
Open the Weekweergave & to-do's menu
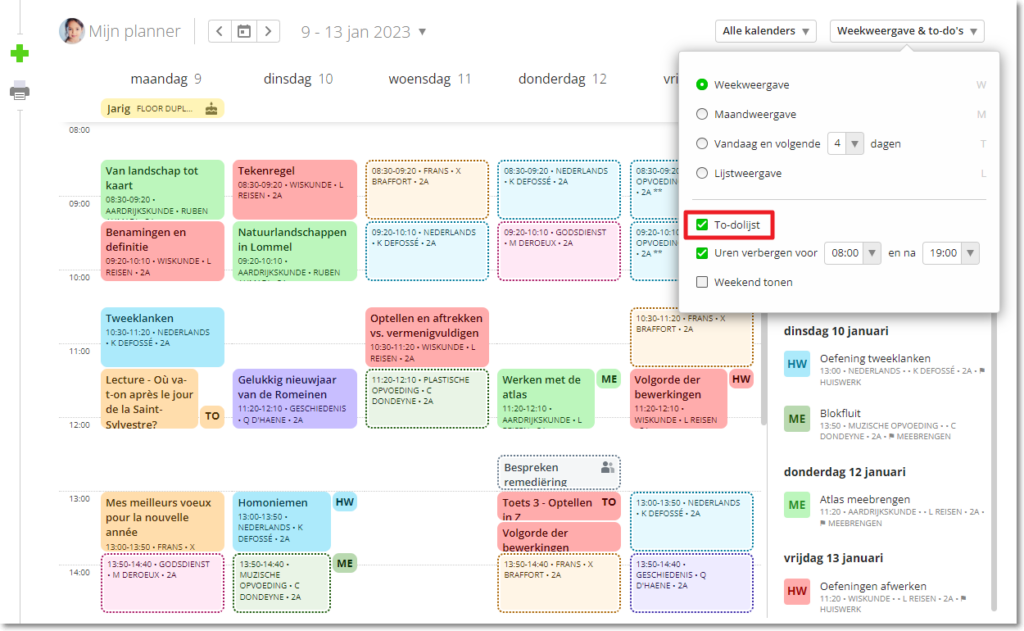tap(906, 32)
